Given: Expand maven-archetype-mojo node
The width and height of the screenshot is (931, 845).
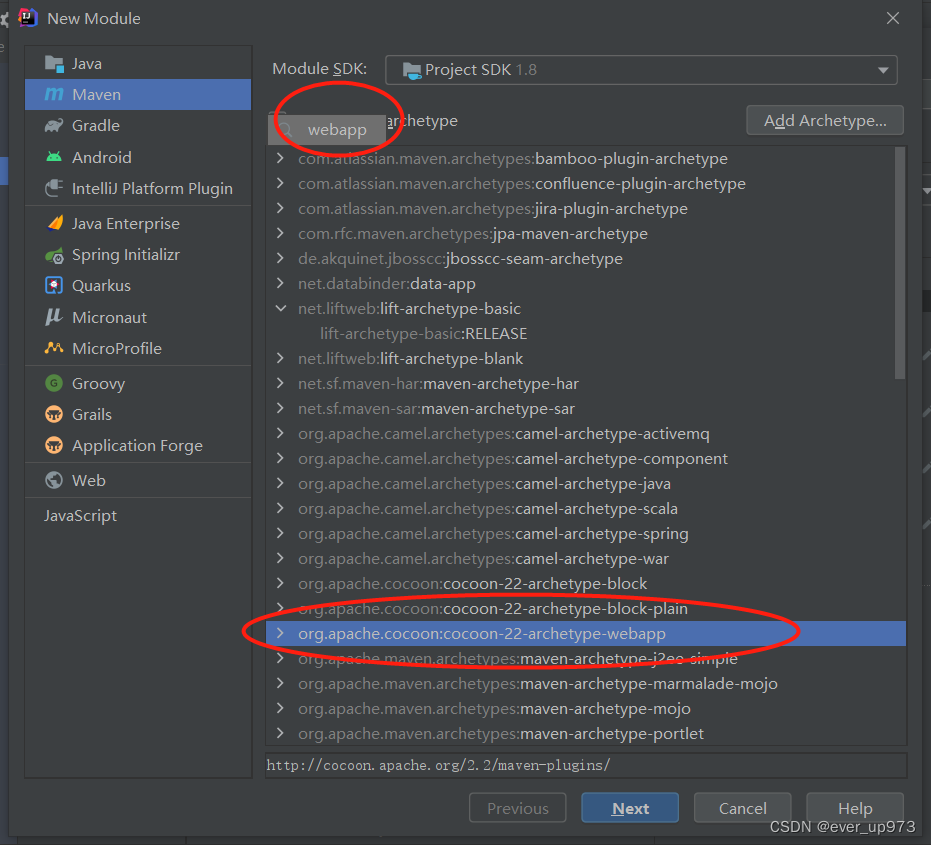Looking at the screenshot, I should click(280, 708).
